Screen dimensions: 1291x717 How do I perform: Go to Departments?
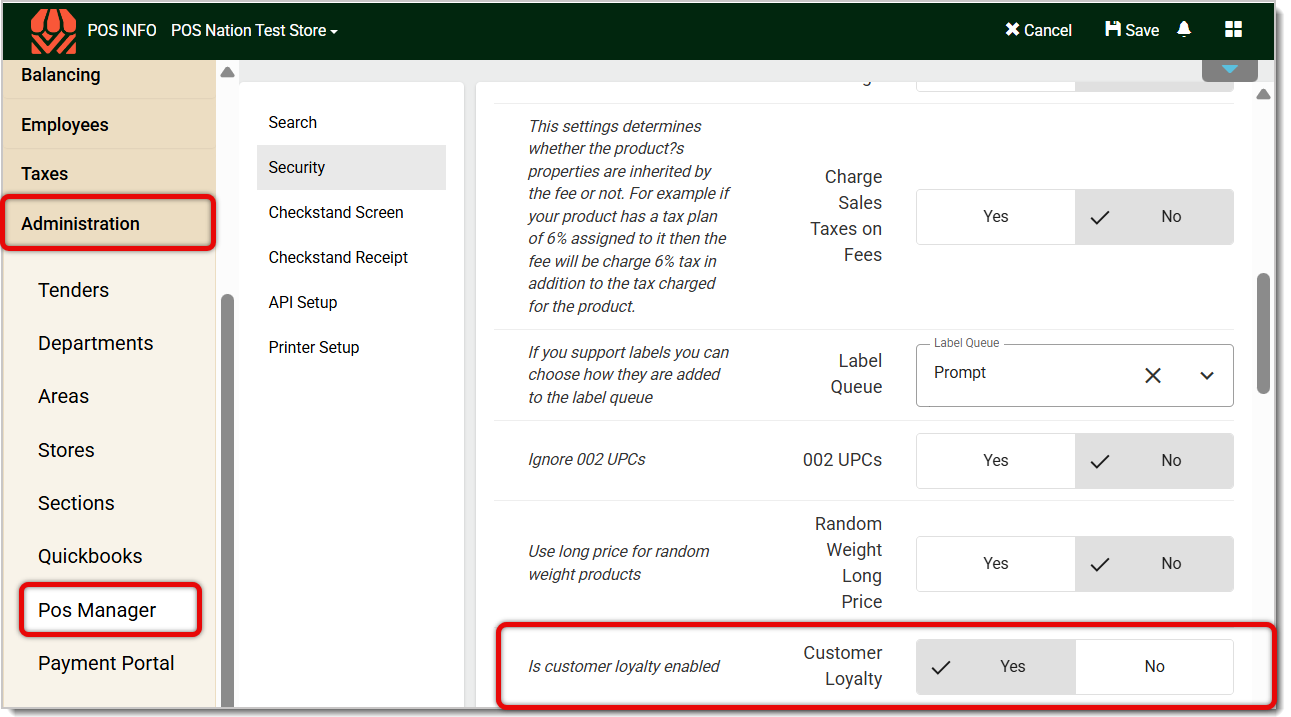(x=95, y=343)
